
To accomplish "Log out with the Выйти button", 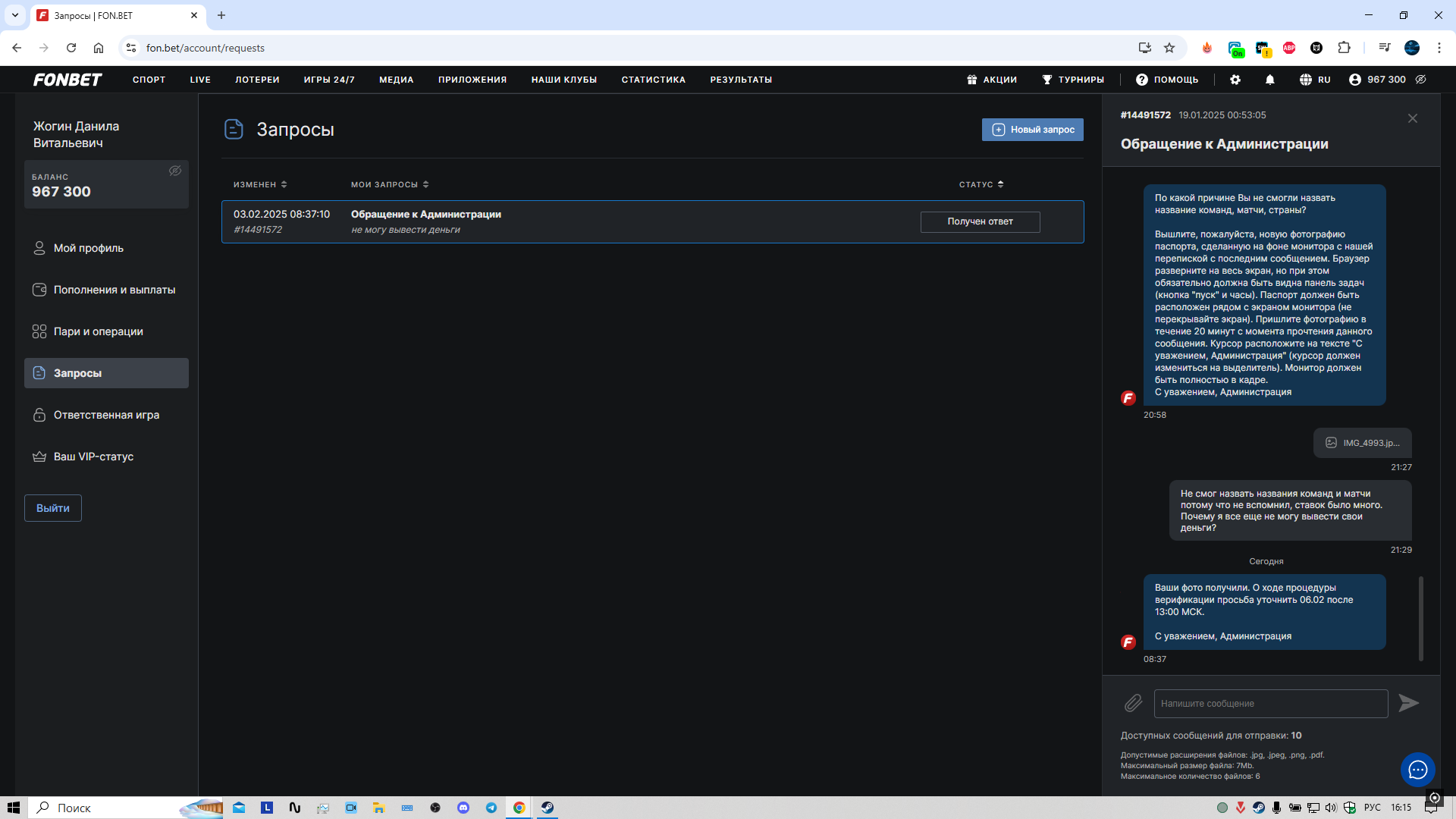I will coord(53,508).
